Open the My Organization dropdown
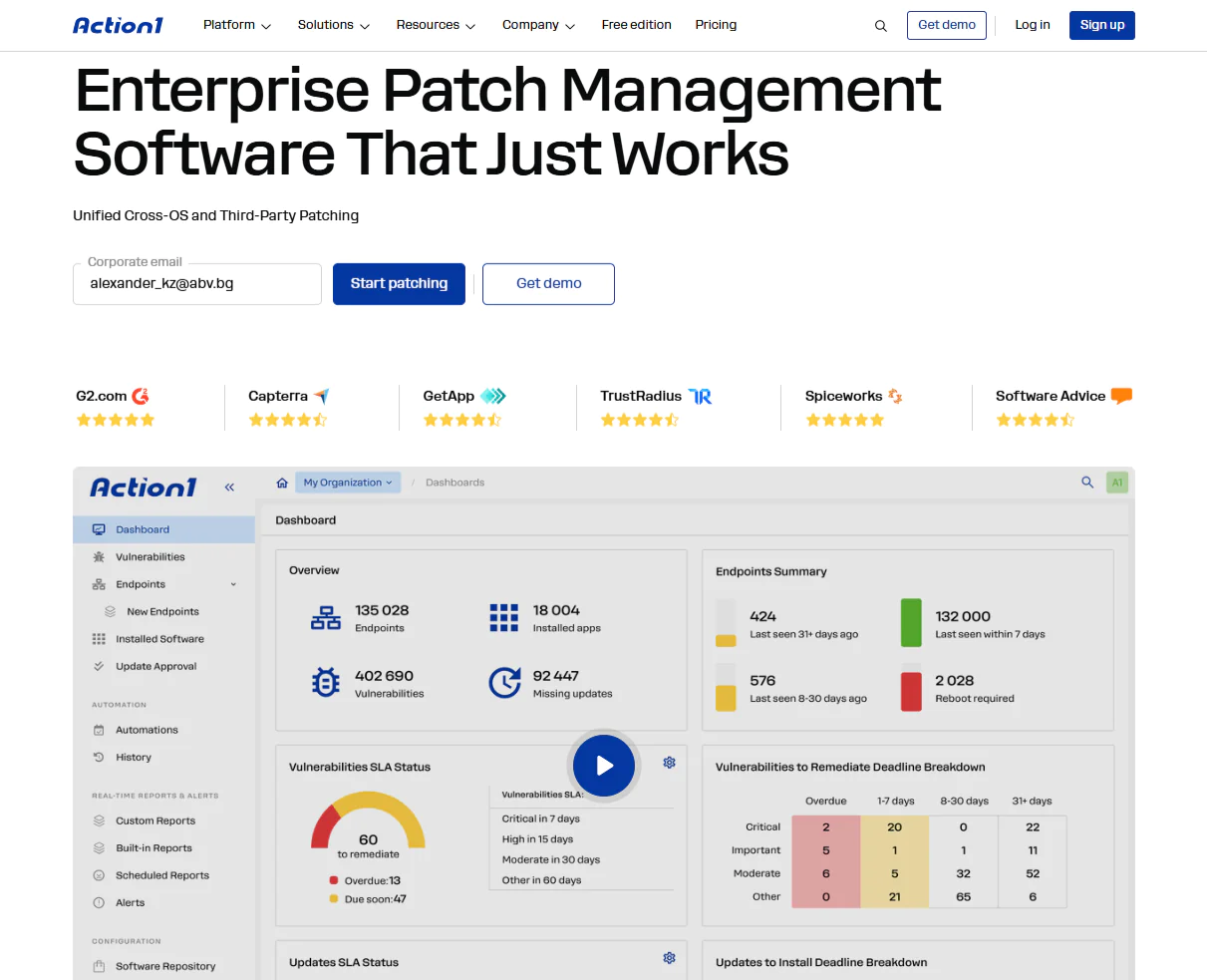The height and width of the screenshot is (980, 1207). pos(348,483)
